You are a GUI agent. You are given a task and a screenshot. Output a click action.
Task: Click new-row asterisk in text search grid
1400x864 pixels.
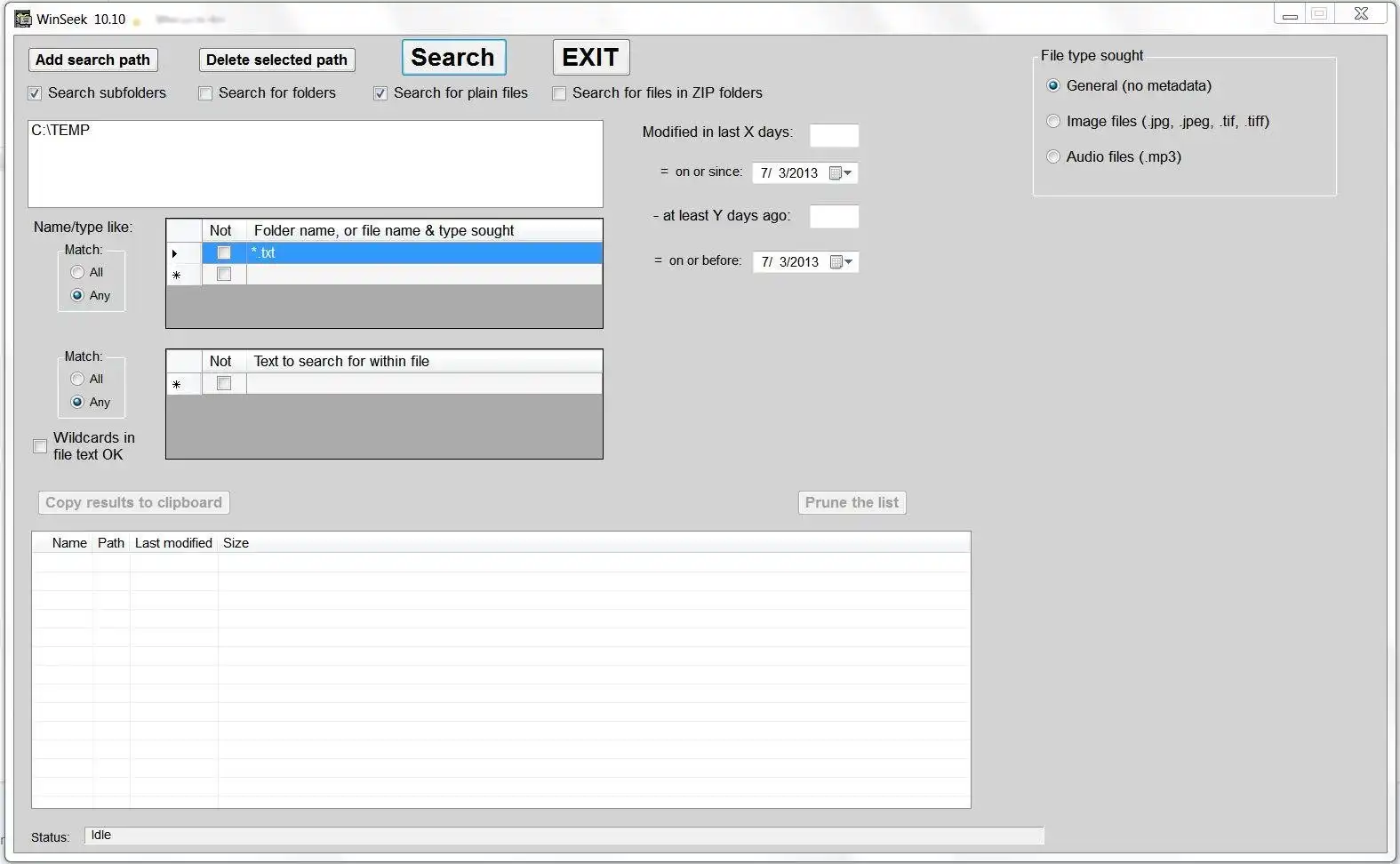click(177, 385)
